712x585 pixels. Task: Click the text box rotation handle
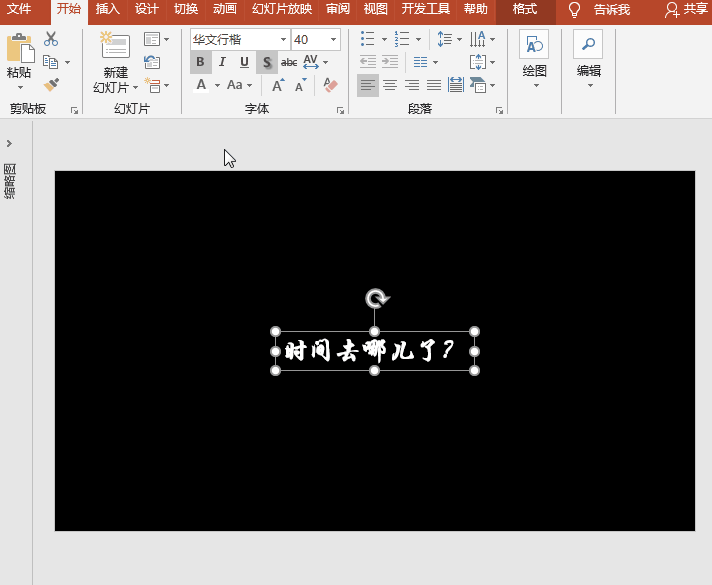coord(377,298)
